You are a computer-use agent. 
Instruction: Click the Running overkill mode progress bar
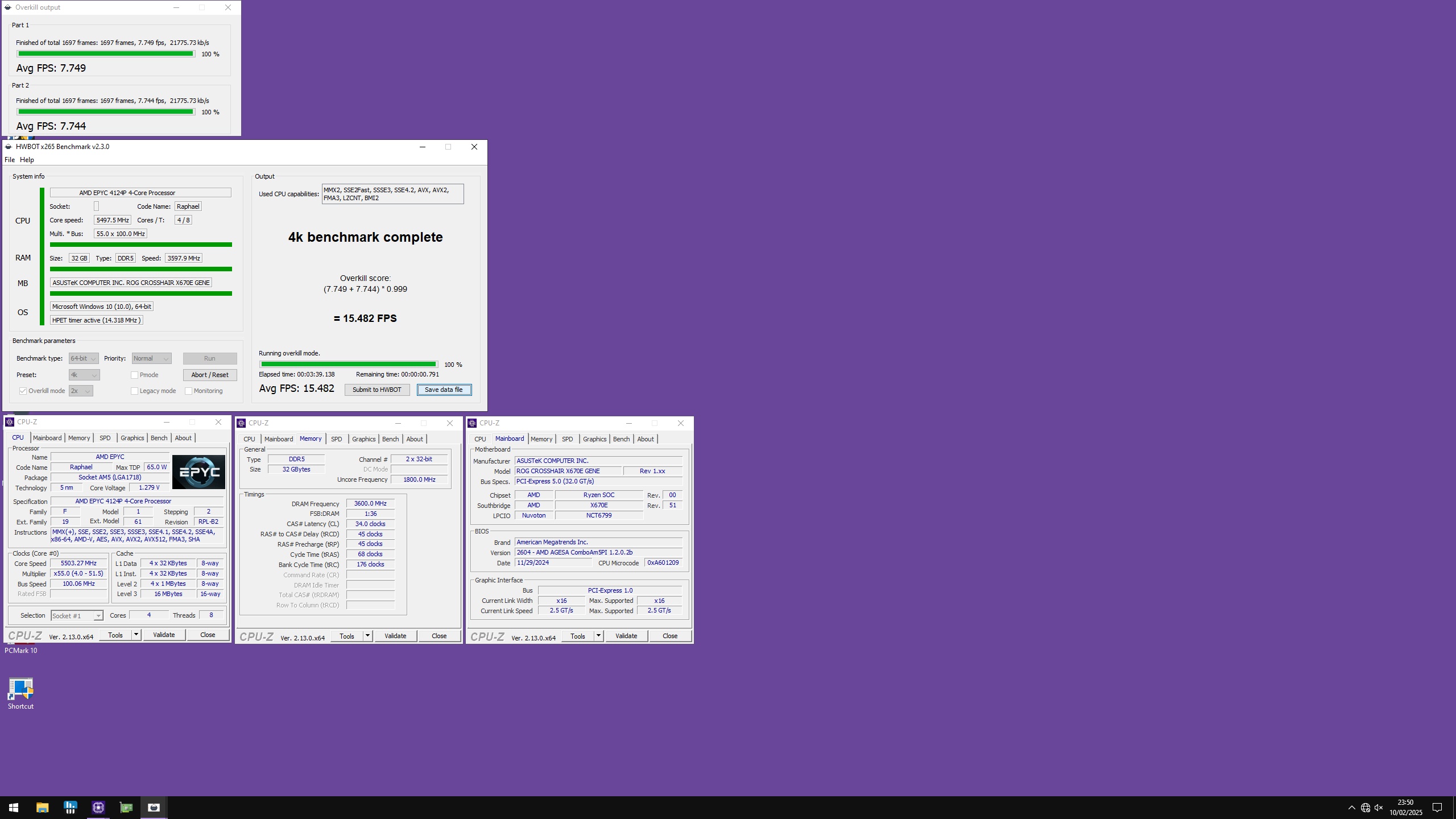click(349, 365)
